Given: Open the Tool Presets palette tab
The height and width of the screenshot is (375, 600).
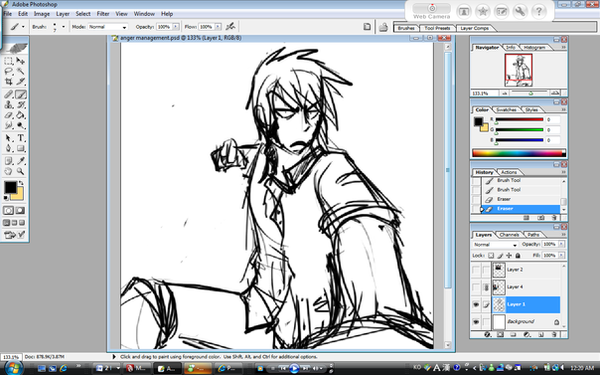Looking at the screenshot, I should (437, 28).
